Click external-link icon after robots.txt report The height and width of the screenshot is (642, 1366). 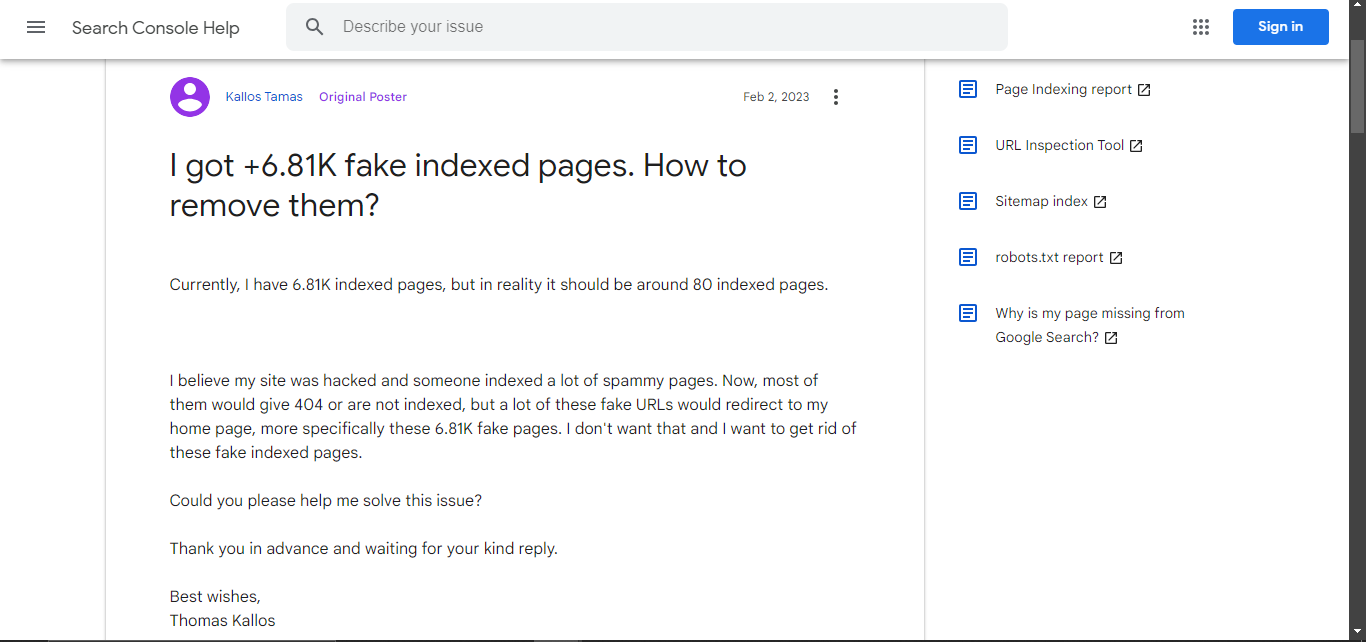point(1116,258)
